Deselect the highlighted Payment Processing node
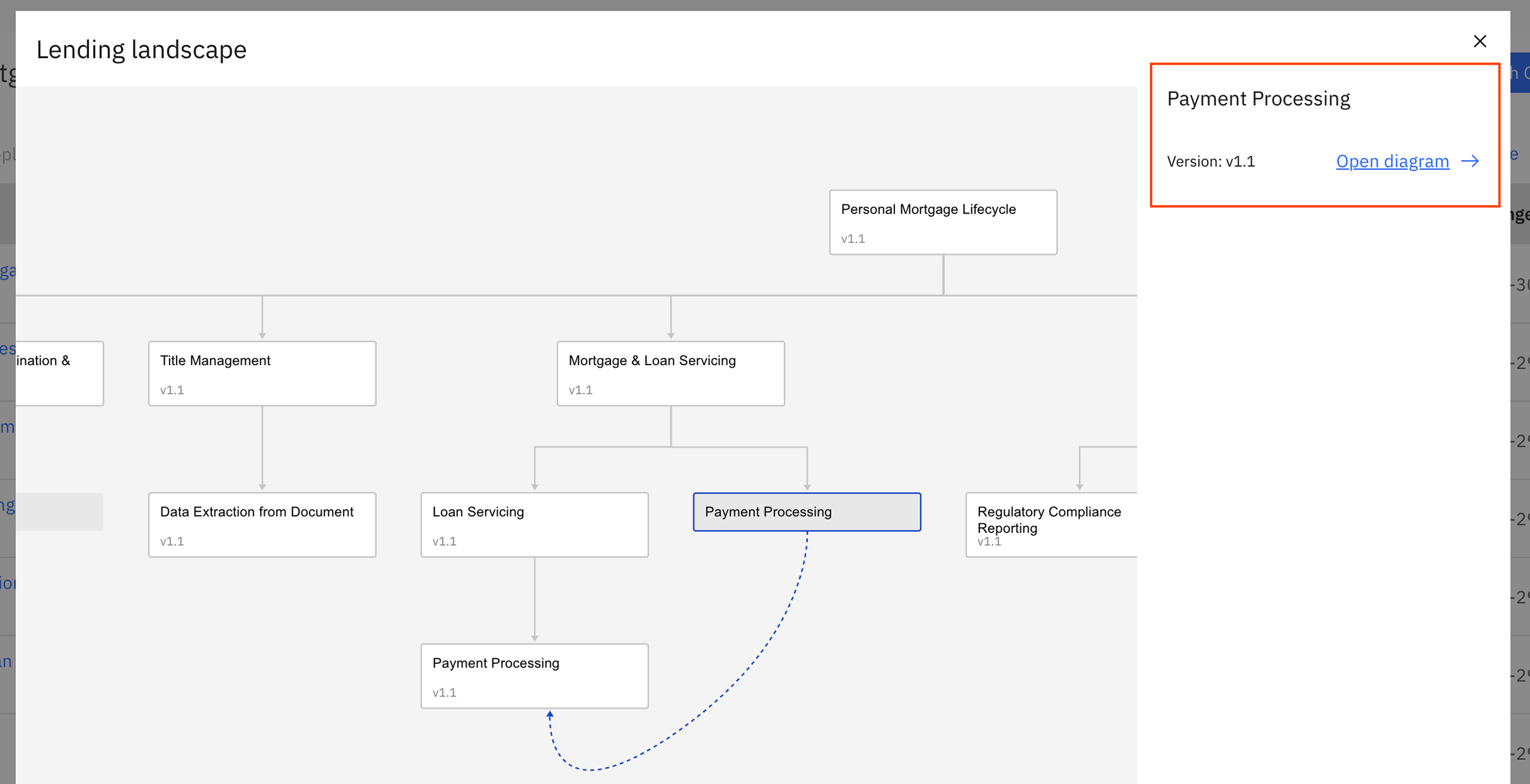1530x784 pixels. 807,512
